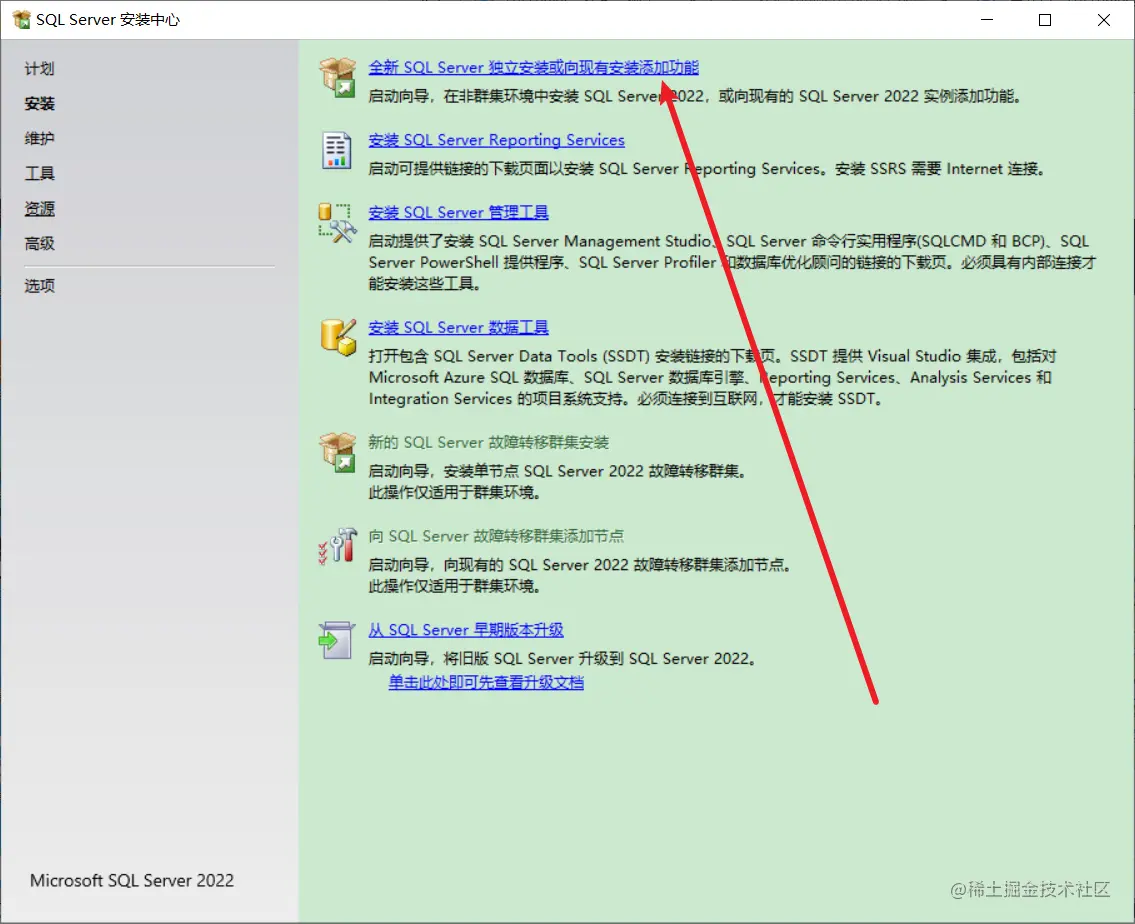Switch to the 工具 page
Screen dimensions: 1135x924
(x=39, y=173)
